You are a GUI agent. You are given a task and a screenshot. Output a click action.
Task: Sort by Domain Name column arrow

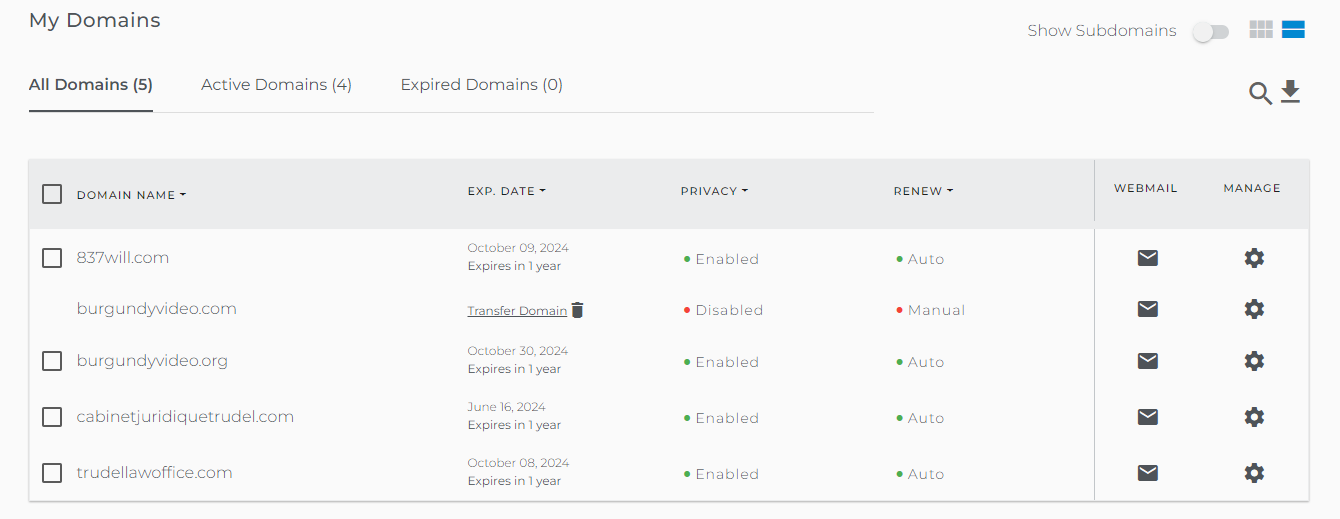coord(183,196)
